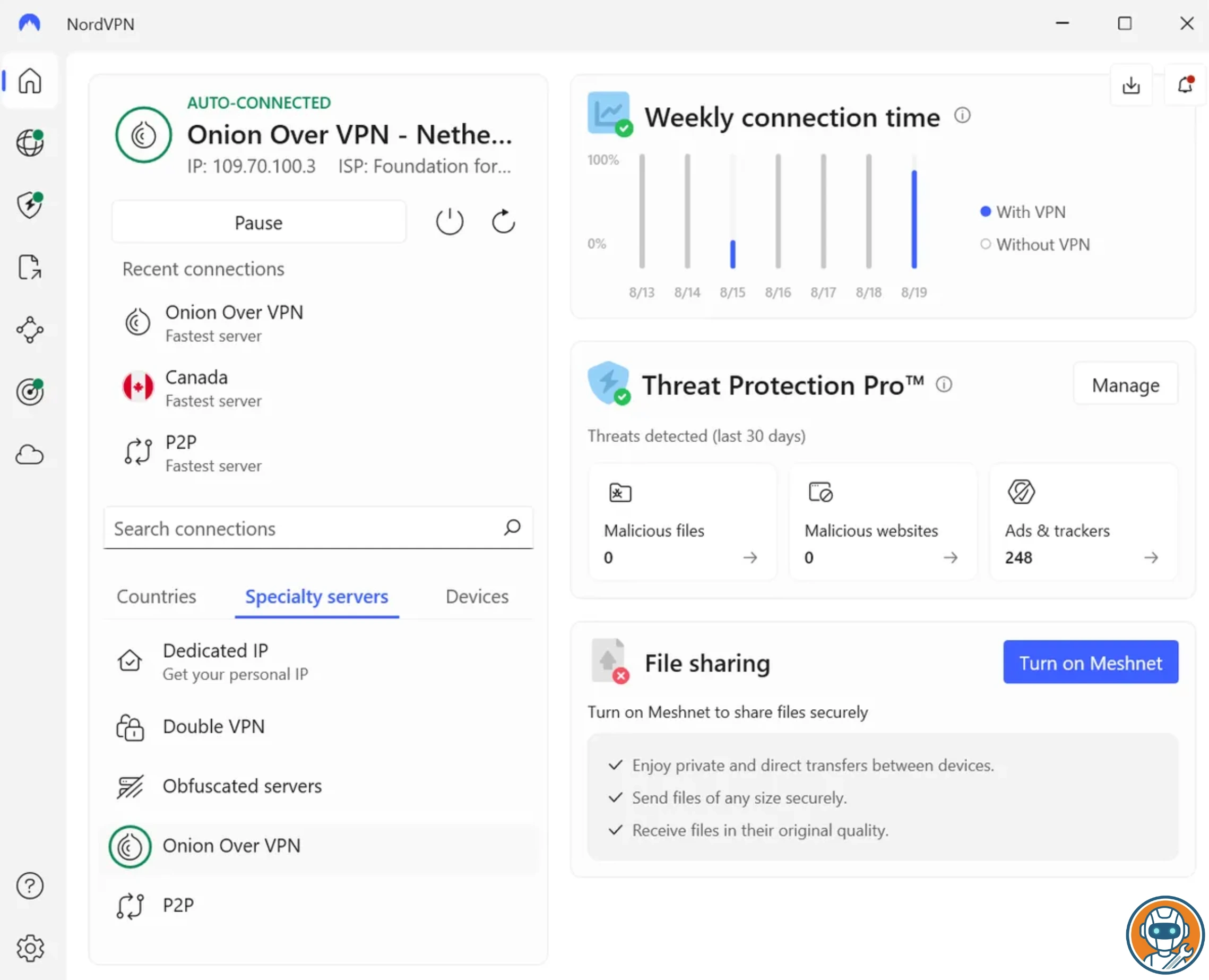Open Threat Protection from the sidebar
The height and width of the screenshot is (980, 1209).
click(x=29, y=205)
